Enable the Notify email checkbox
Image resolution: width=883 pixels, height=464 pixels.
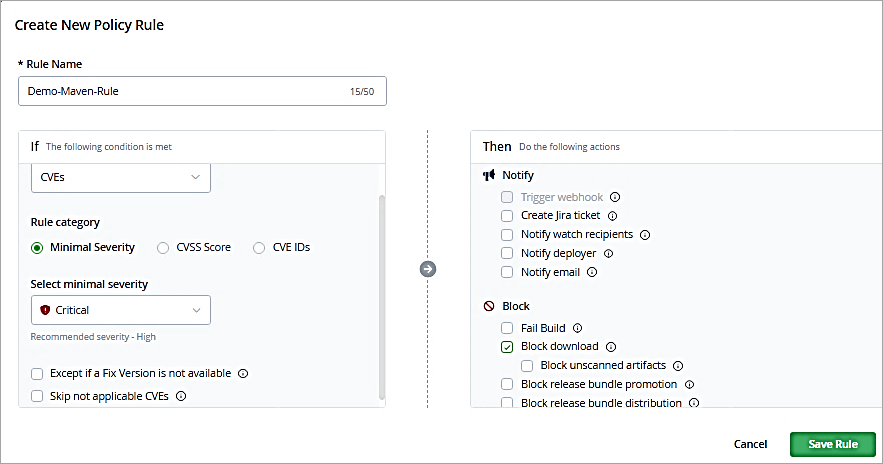[507, 273]
